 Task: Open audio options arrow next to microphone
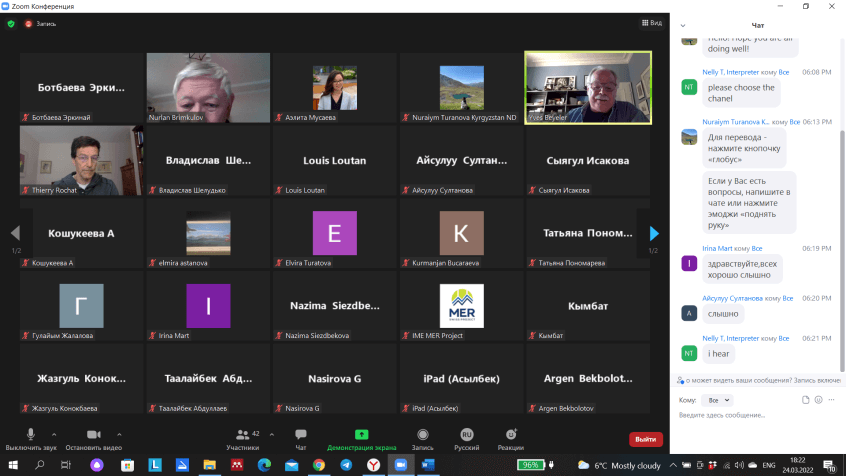point(56,433)
